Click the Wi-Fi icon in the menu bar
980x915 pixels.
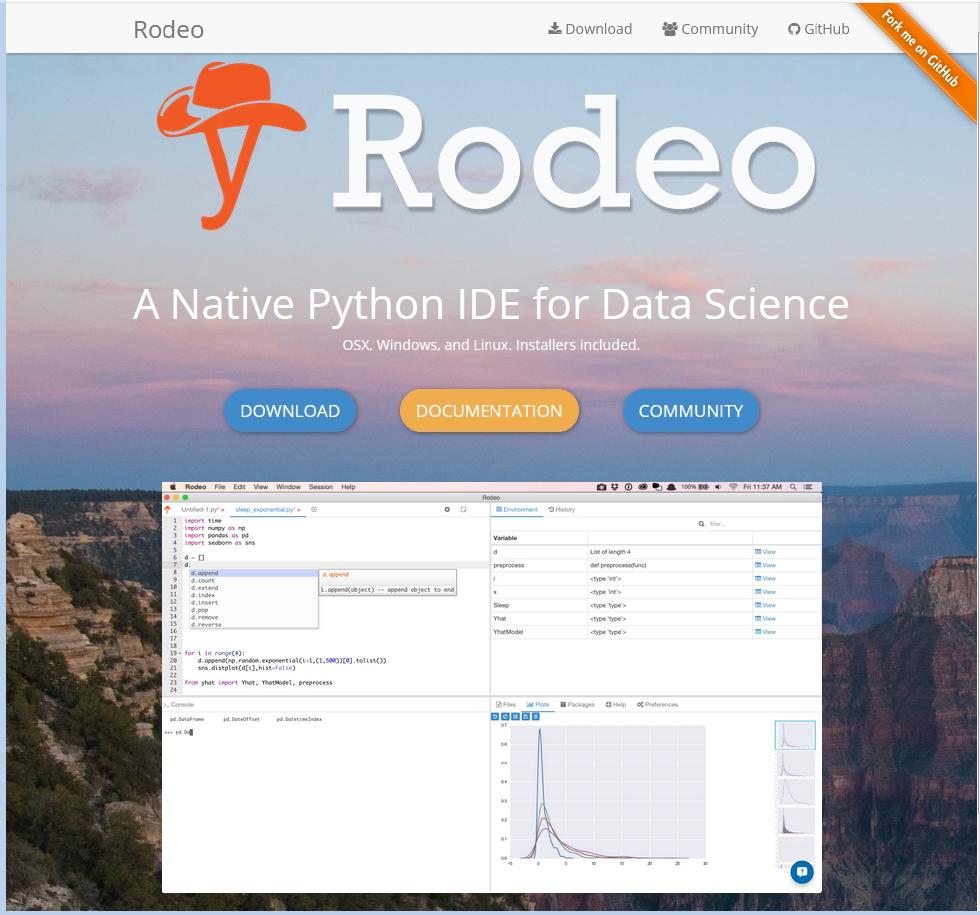click(x=733, y=487)
